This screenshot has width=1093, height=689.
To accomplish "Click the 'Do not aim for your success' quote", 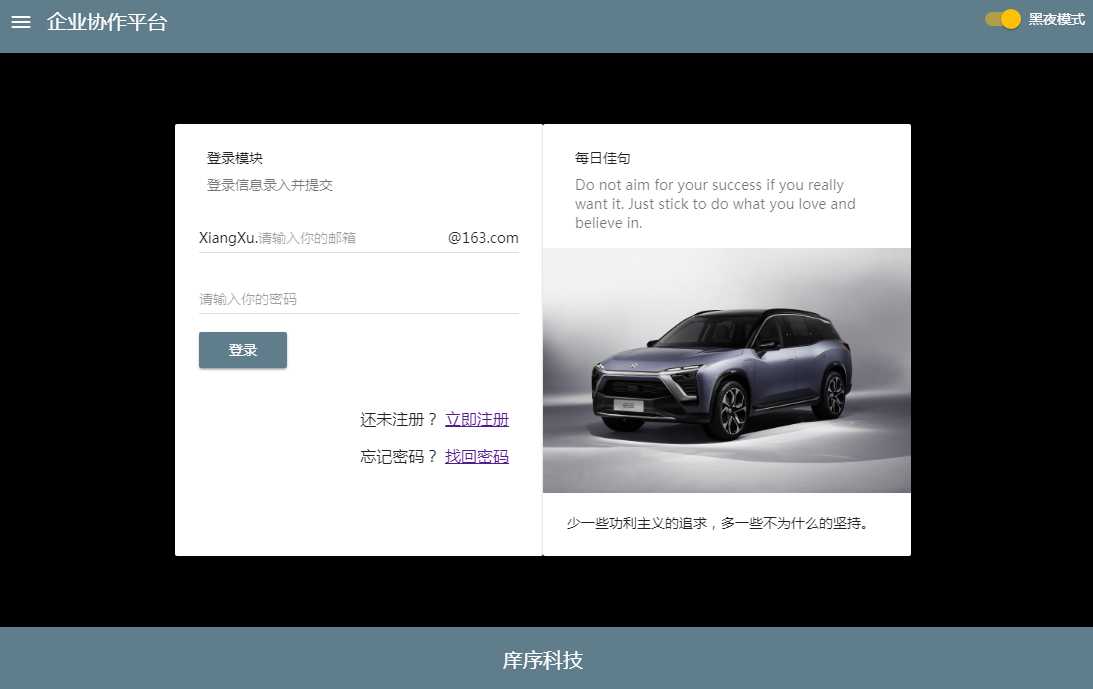I will click(715, 204).
